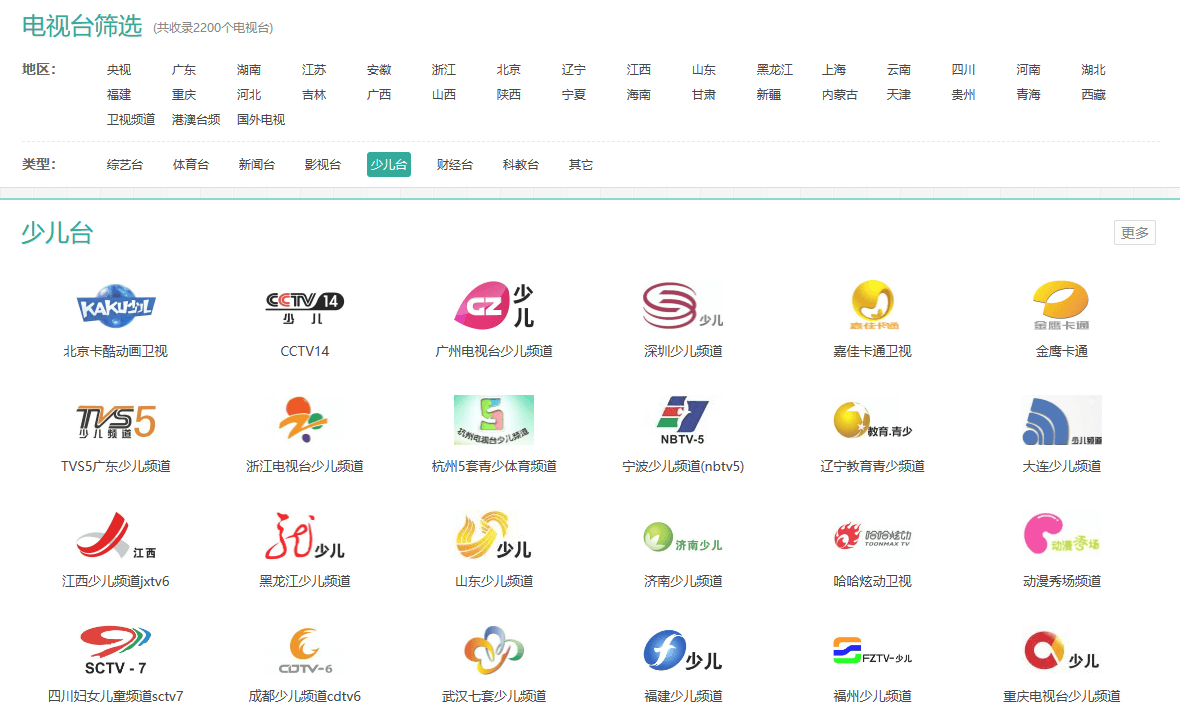Select the 体育台 type filter
The height and width of the screenshot is (721, 1180).
click(x=191, y=165)
